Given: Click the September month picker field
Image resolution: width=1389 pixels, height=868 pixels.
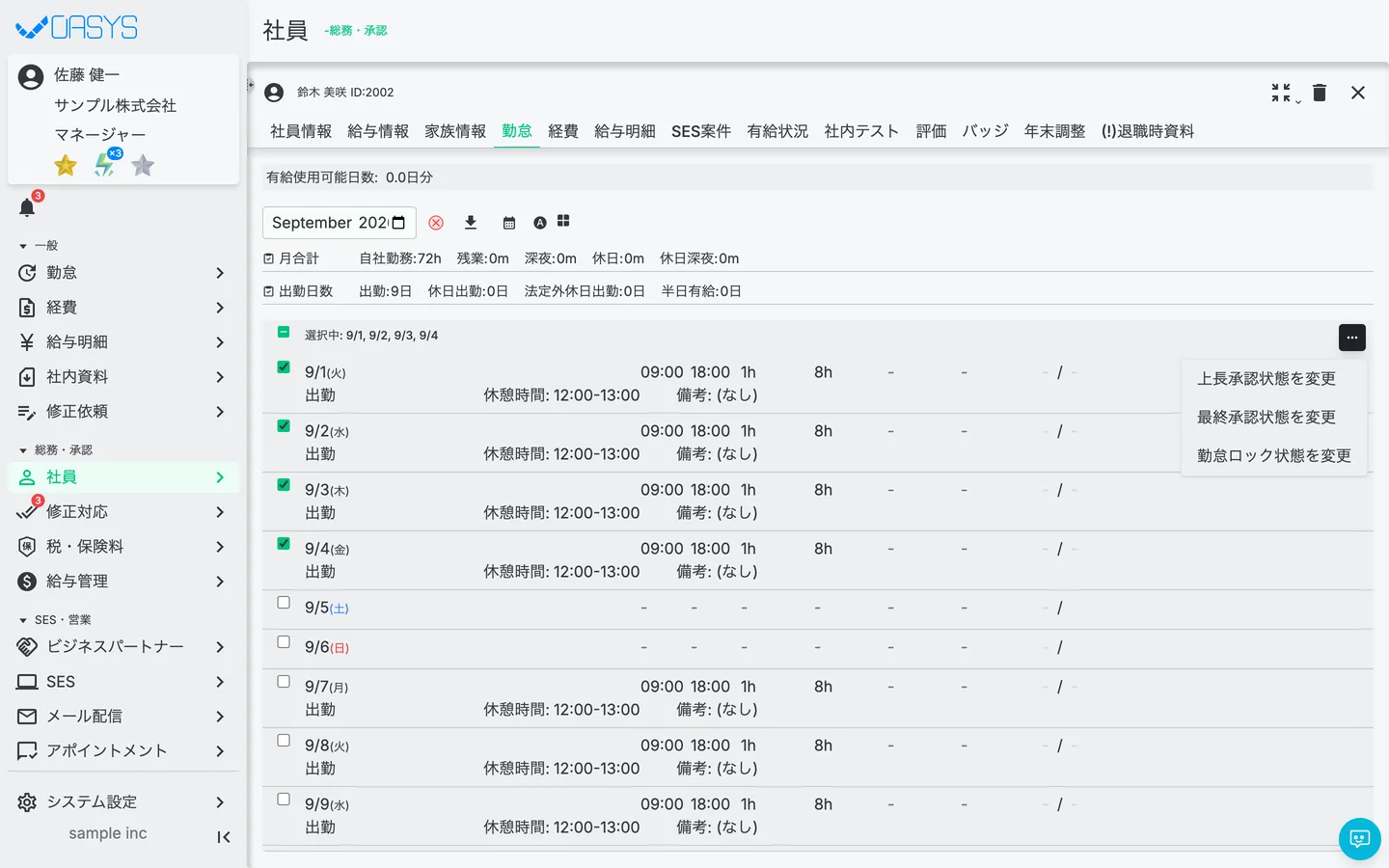Looking at the screenshot, I should click(340, 223).
